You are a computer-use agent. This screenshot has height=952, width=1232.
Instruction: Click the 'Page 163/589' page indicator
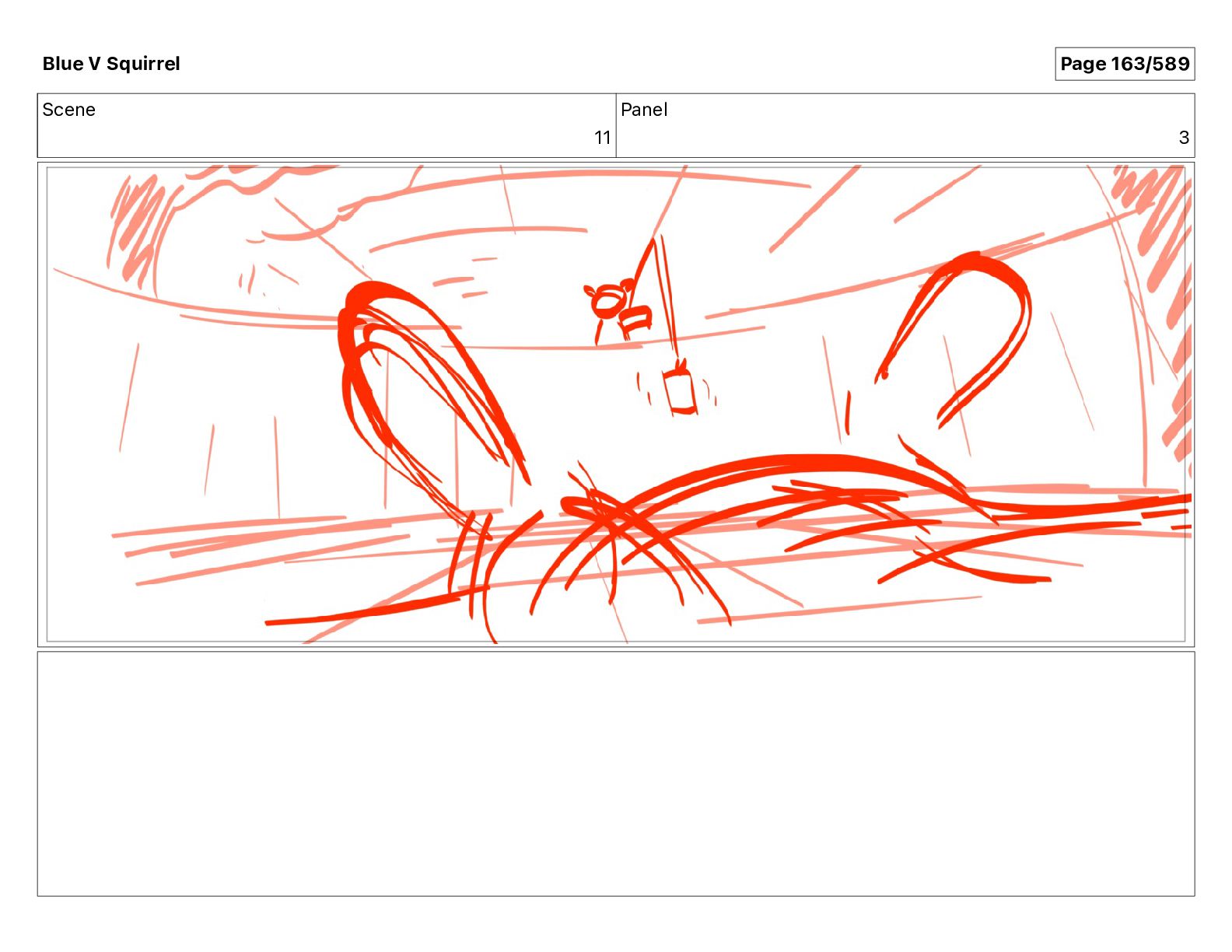[x=1124, y=64]
